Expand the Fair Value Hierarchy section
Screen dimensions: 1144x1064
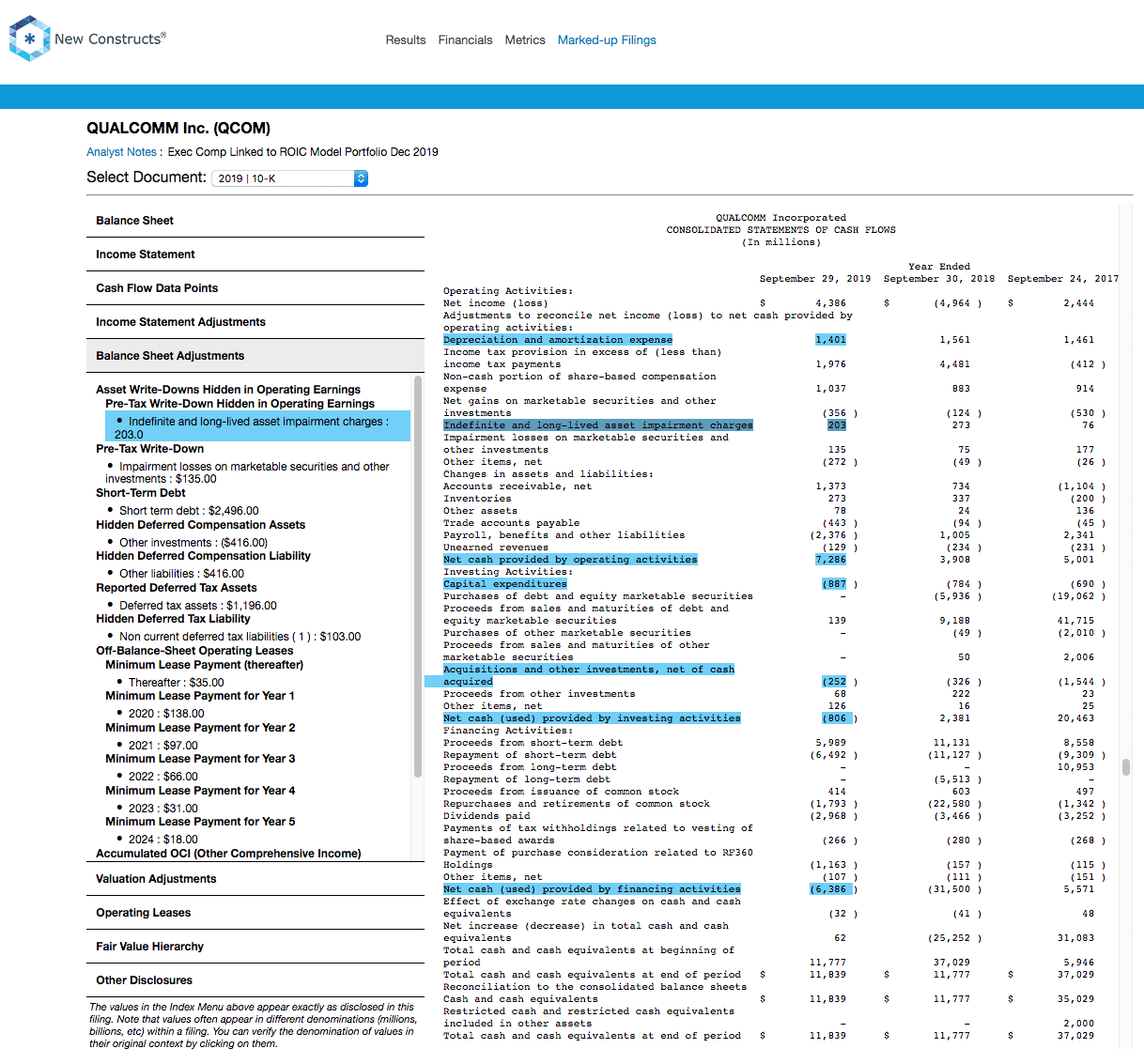pos(255,947)
